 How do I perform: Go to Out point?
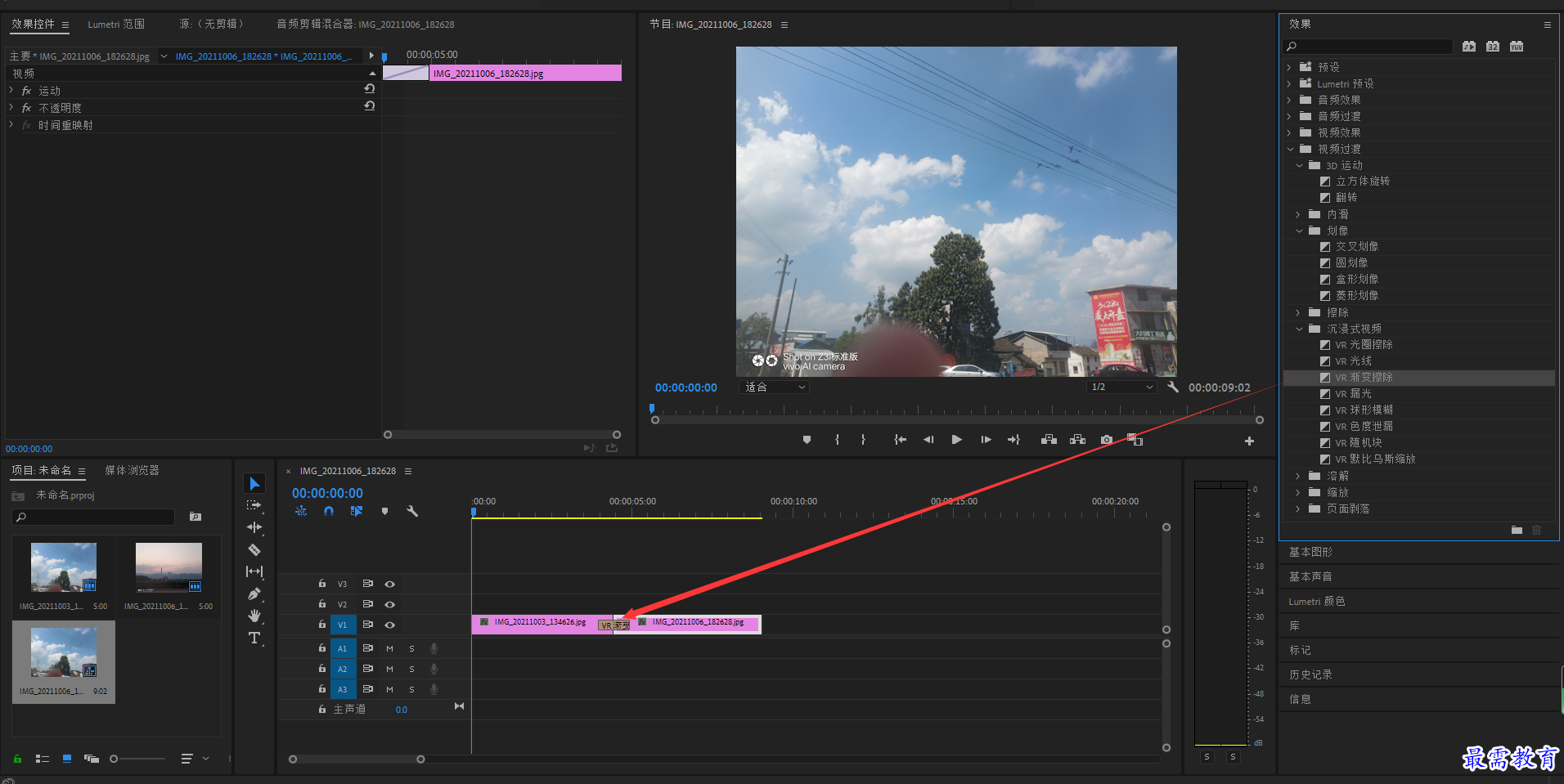point(1014,440)
